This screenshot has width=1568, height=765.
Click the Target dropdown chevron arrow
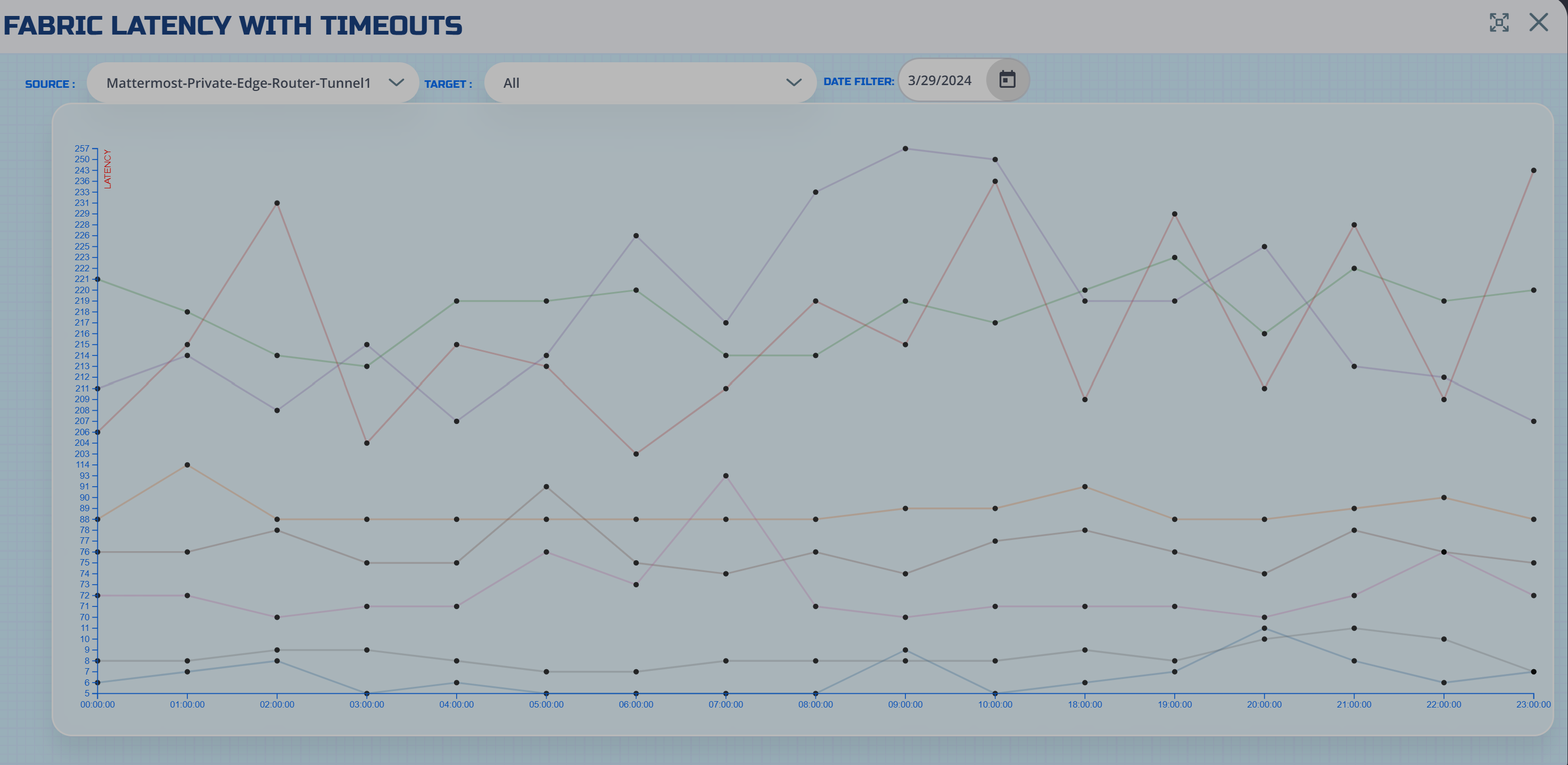(794, 82)
